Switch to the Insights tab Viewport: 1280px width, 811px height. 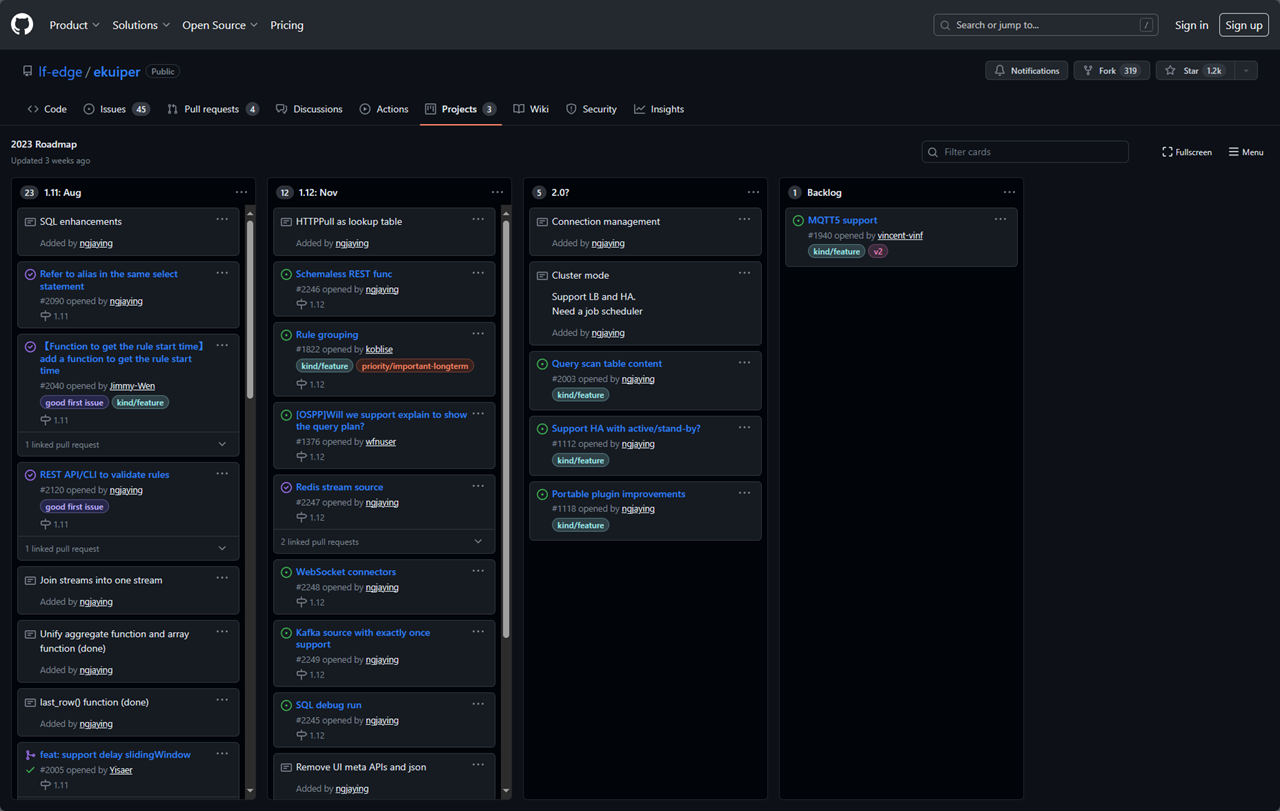[659, 109]
